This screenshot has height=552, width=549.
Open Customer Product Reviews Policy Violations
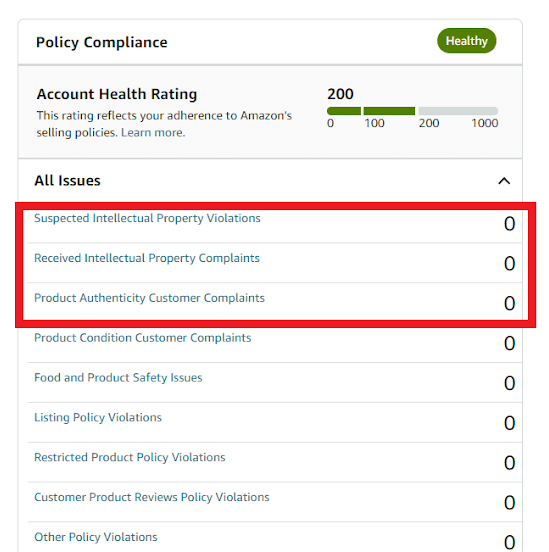point(152,497)
